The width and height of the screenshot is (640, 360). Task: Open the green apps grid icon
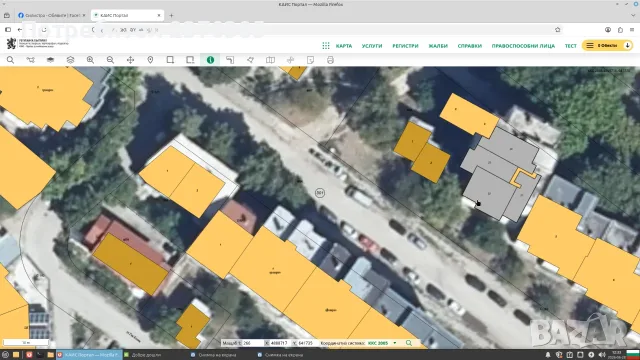326,46
